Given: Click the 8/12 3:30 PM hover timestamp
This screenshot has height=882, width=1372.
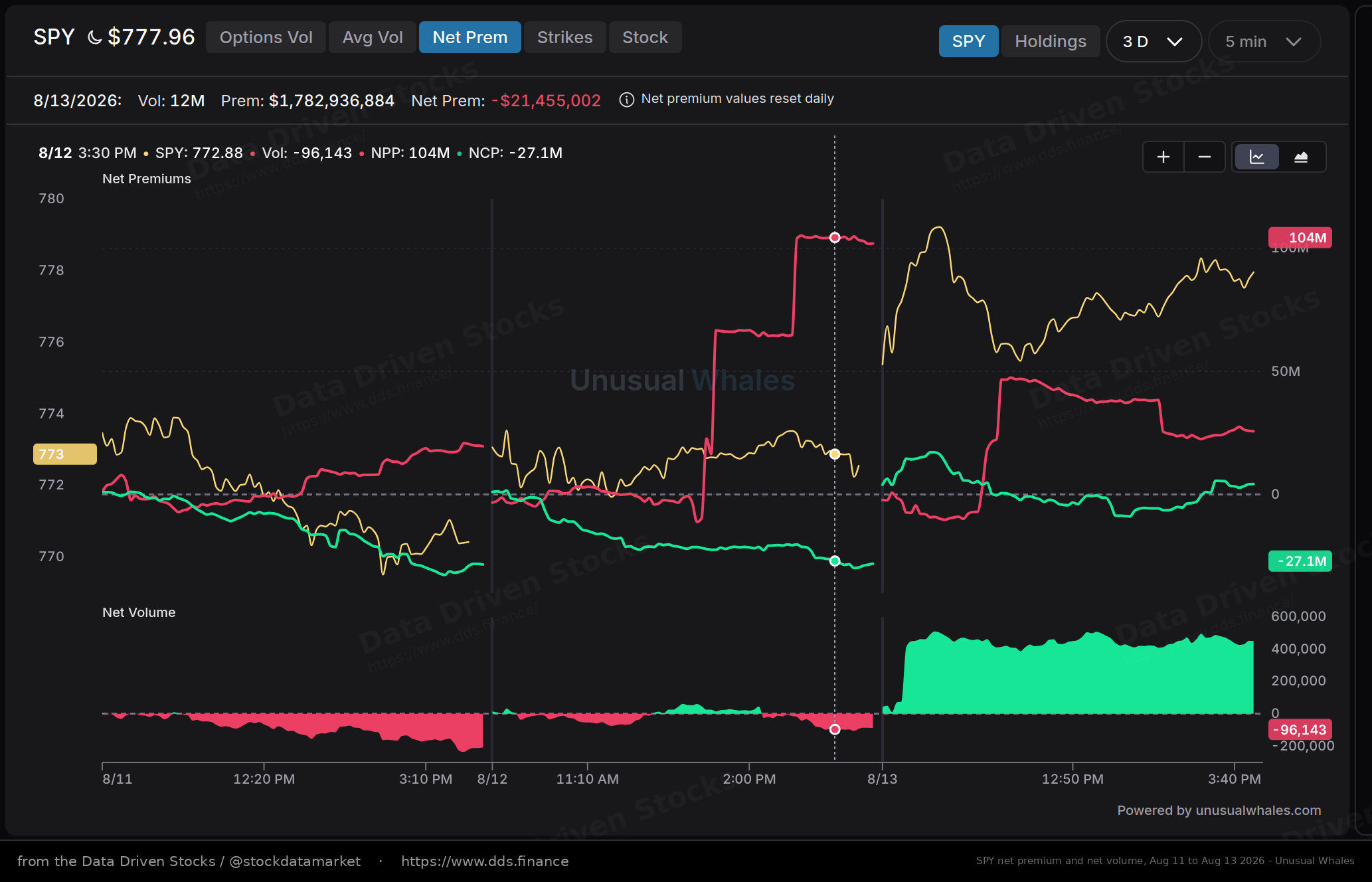Looking at the screenshot, I should [x=88, y=153].
